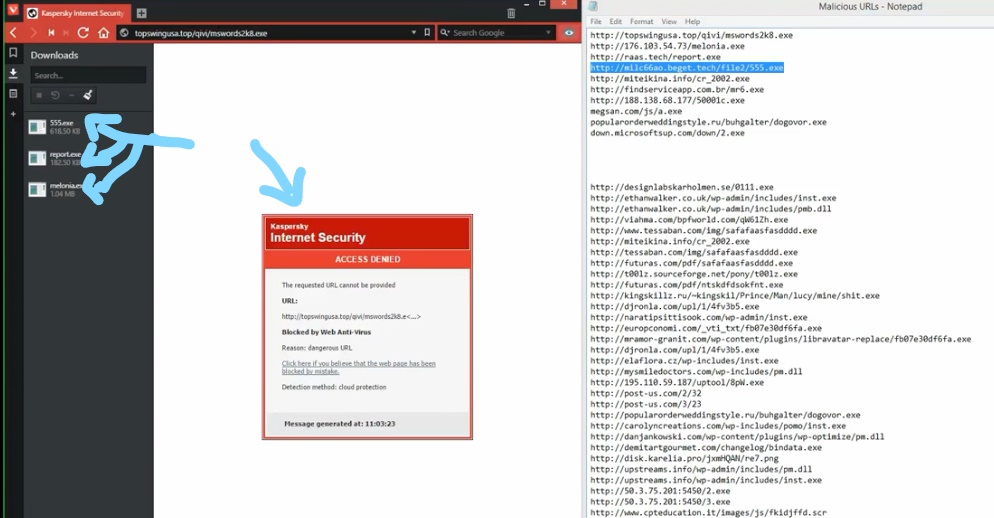Expand the search engine dropdown arrow
994x518 pixels.
click(x=548, y=32)
